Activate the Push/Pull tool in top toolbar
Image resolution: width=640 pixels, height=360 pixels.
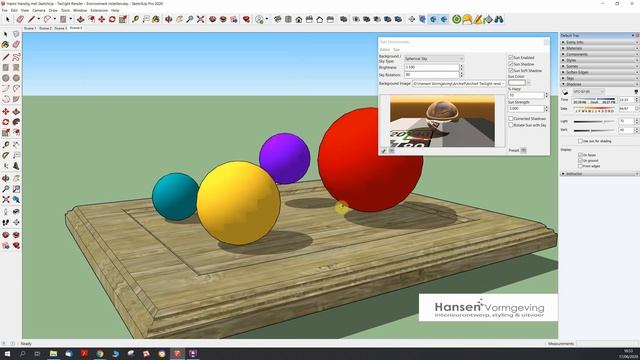click(80, 19)
